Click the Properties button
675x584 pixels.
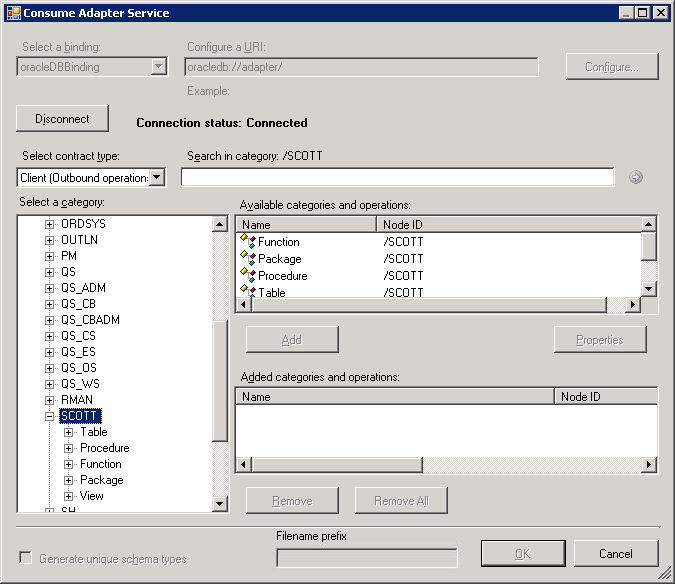click(x=600, y=340)
